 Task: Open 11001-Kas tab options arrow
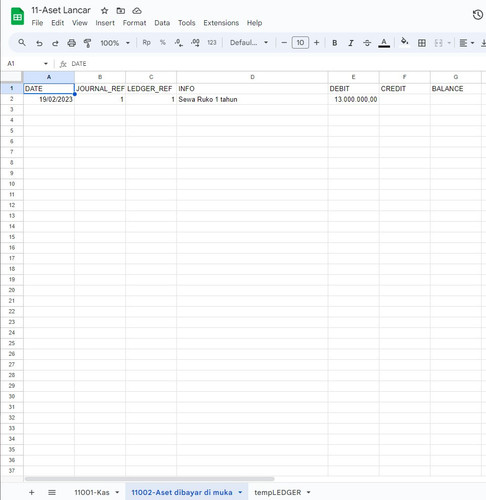pyautogui.click(x=117, y=492)
